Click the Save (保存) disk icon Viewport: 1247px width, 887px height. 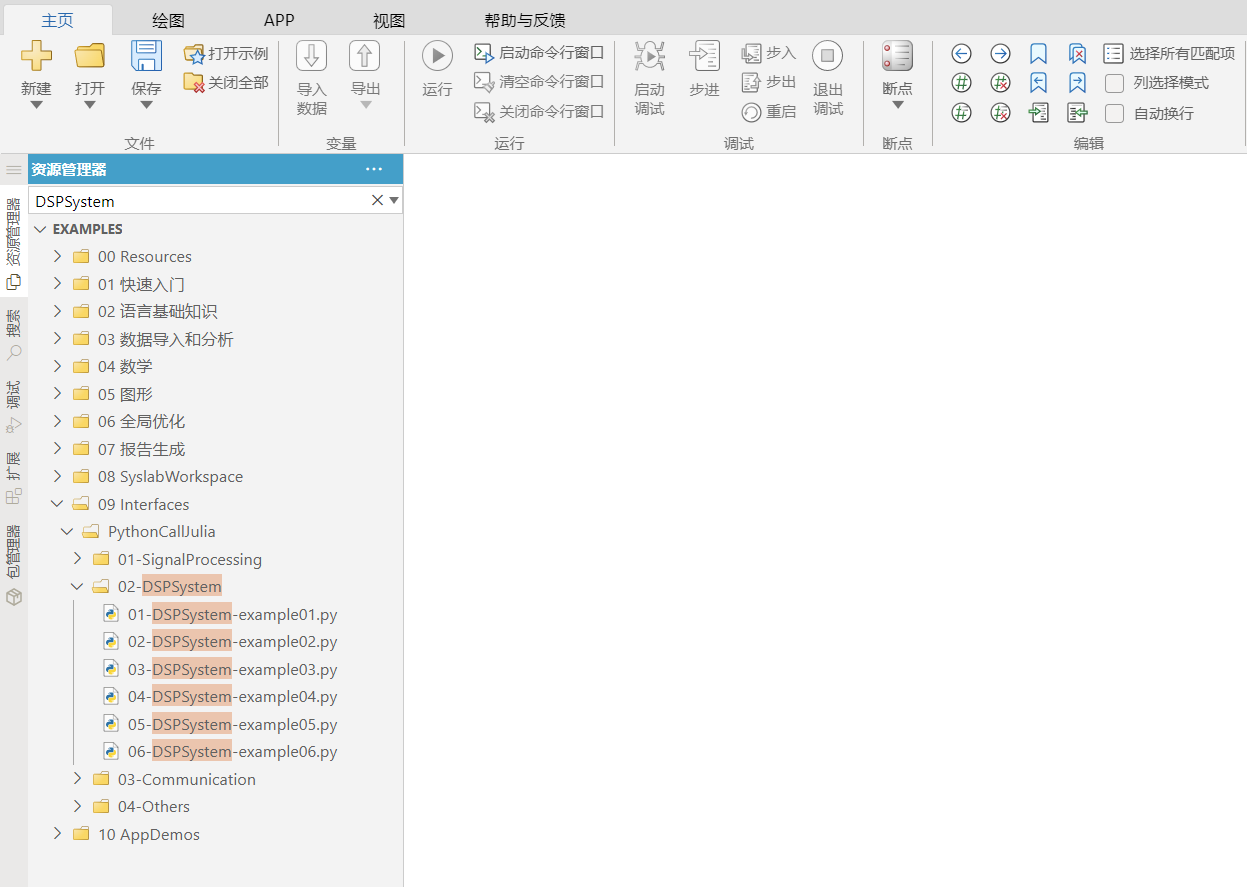pyautogui.click(x=146, y=56)
